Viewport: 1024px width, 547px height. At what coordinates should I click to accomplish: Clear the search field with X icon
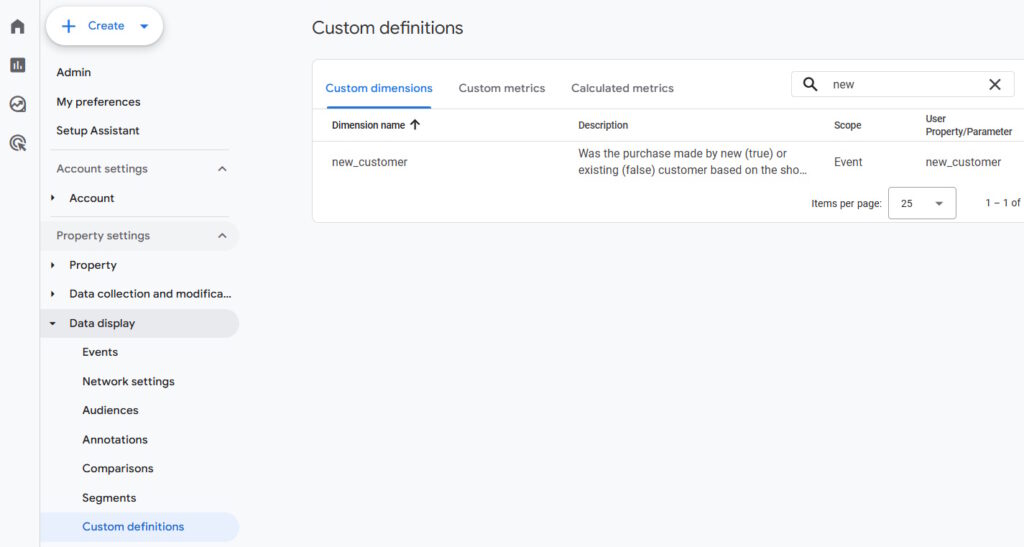click(x=994, y=85)
